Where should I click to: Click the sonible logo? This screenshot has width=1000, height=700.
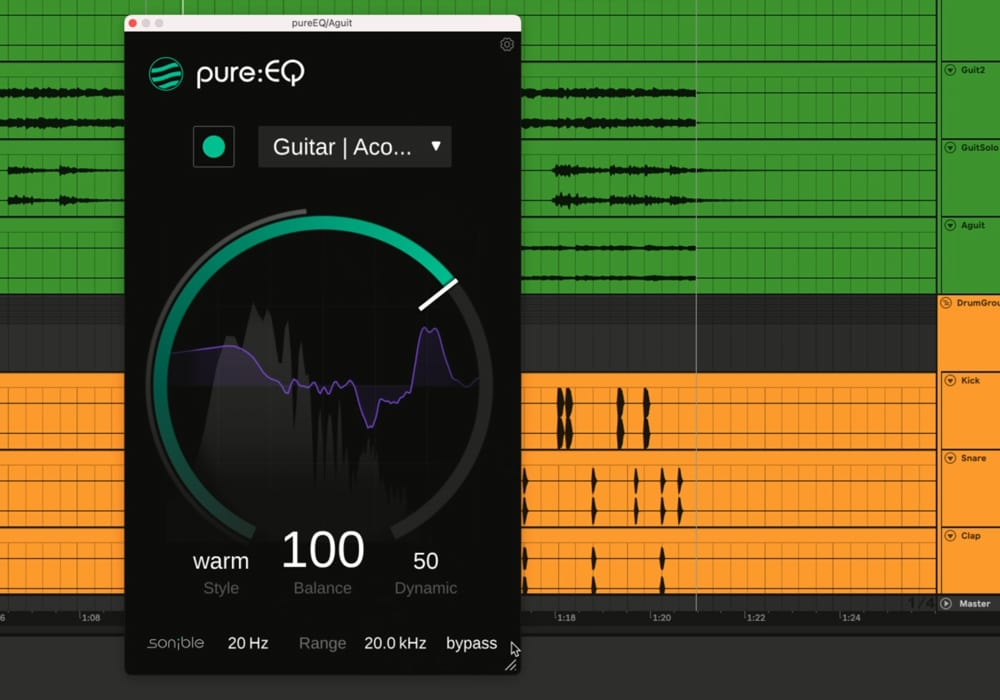pyautogui.click(x=176, y=643)
